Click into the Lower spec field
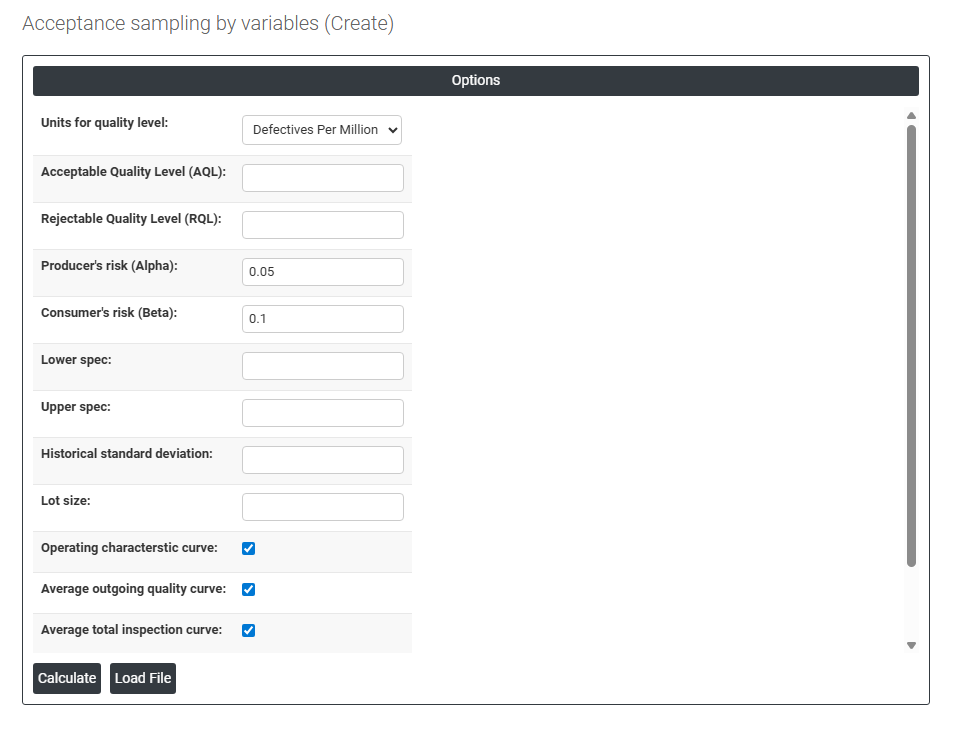The height and width of the screenshot is (753, 975). (x=322, y=366)
